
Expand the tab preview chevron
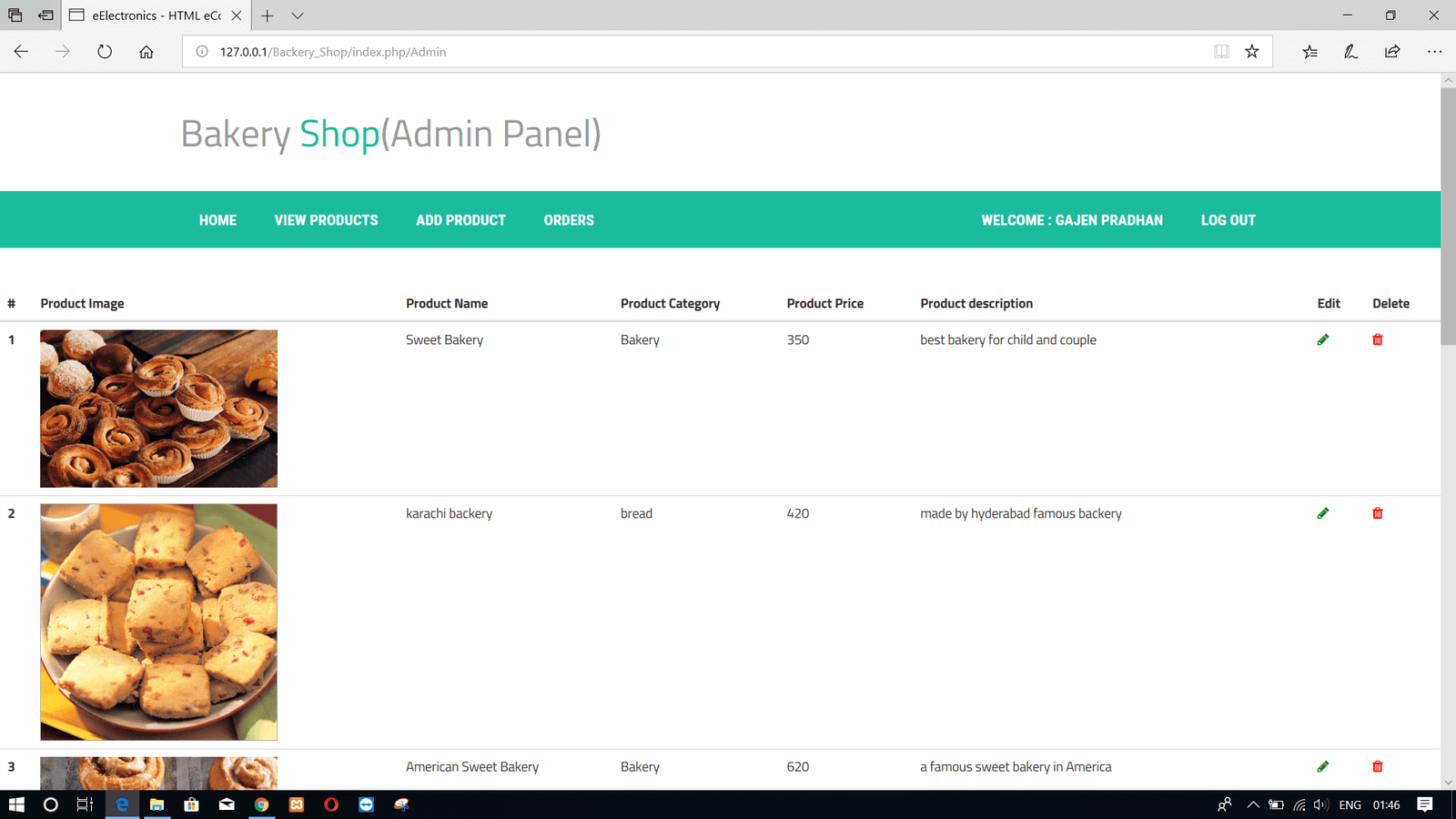[298, 15]
